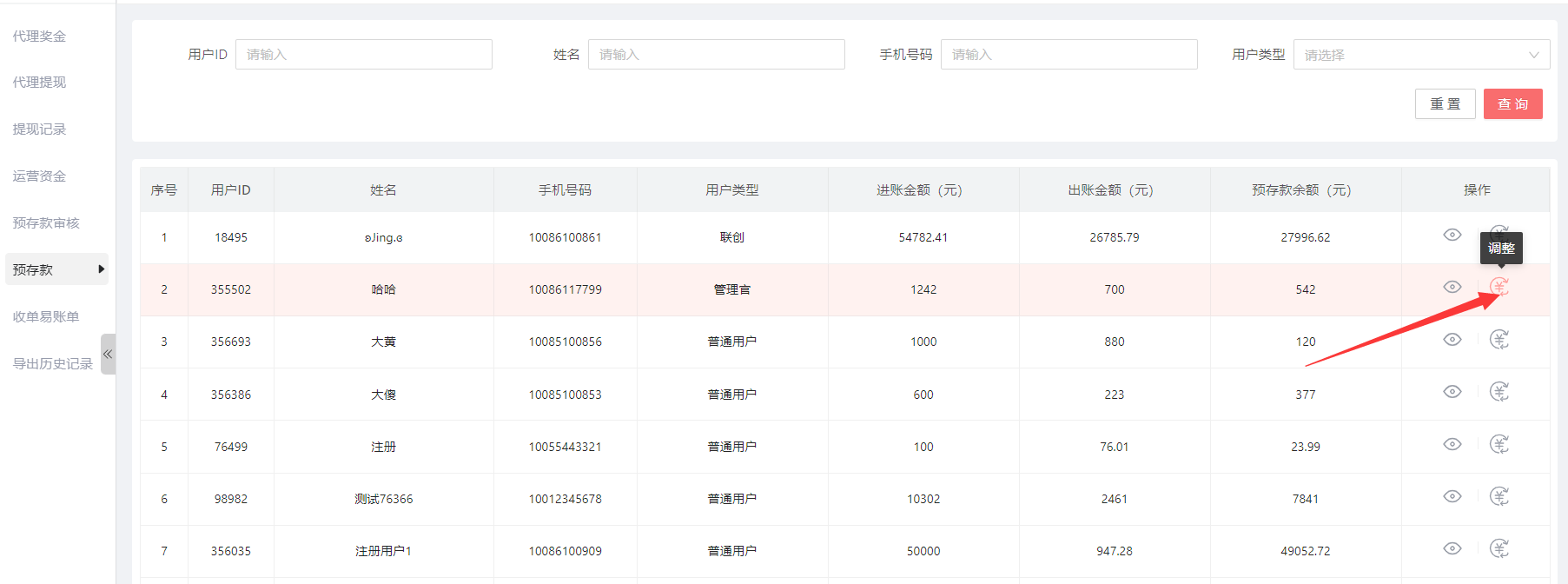Open 预存款审核 in the sidebar
This screenshot has height=584, width=1568.
point(46,223)
